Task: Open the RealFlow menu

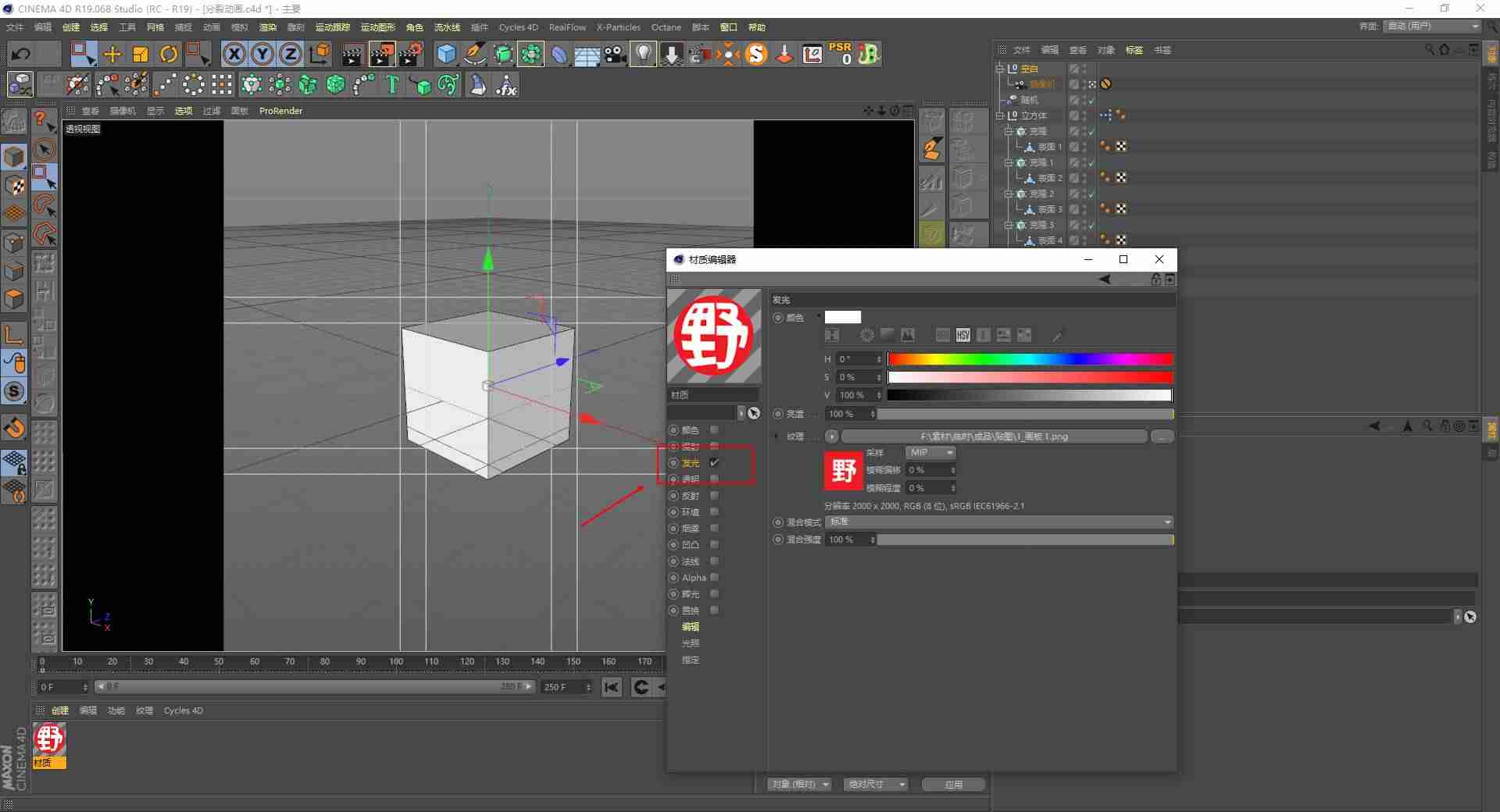Action: 567,27
